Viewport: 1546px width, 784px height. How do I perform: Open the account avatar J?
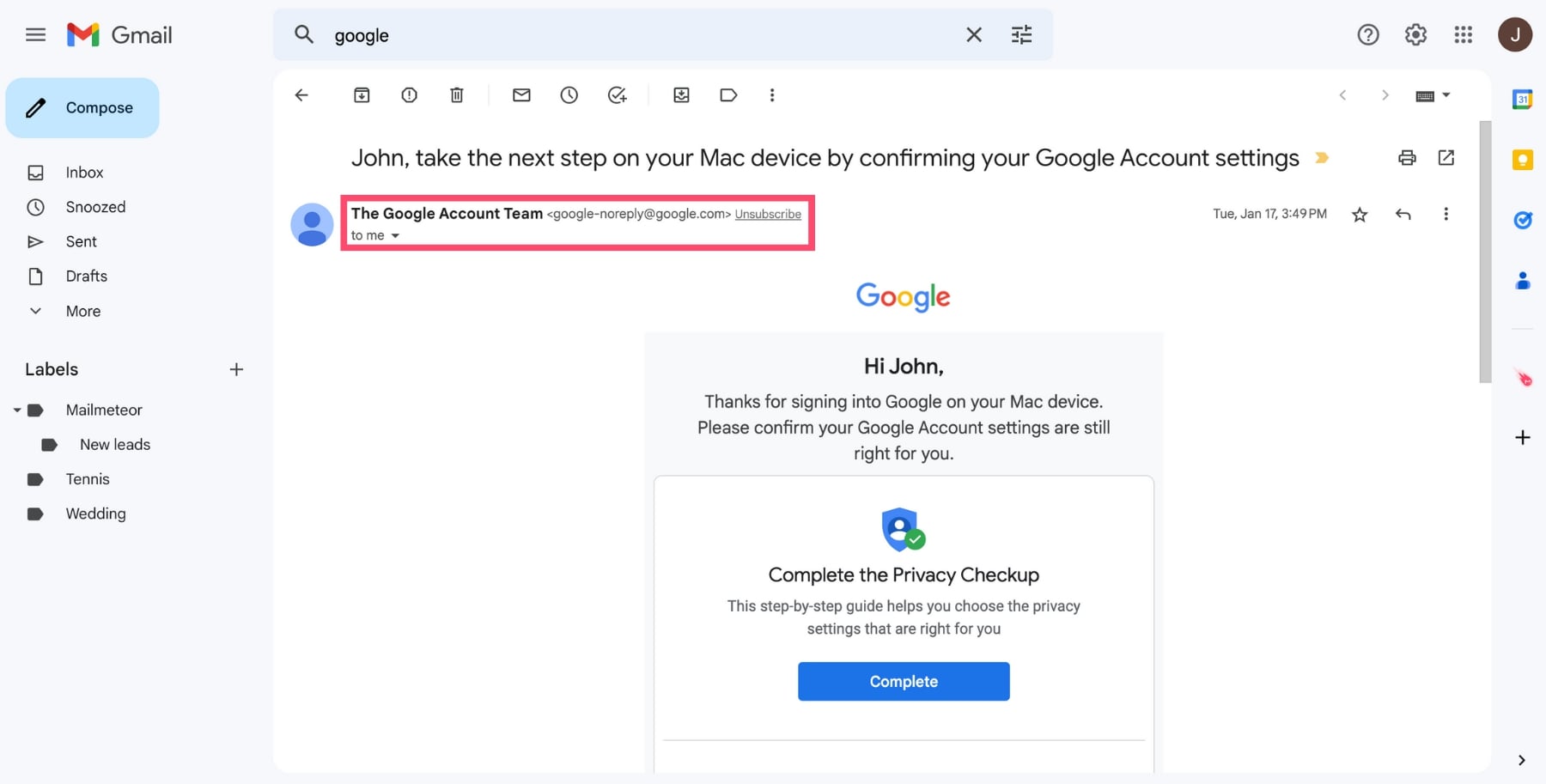tap(1515, 35)
